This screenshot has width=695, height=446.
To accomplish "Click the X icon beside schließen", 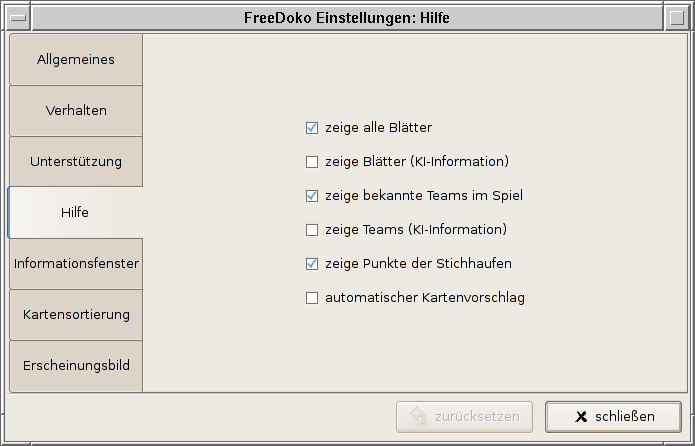I will click(581, 417).
